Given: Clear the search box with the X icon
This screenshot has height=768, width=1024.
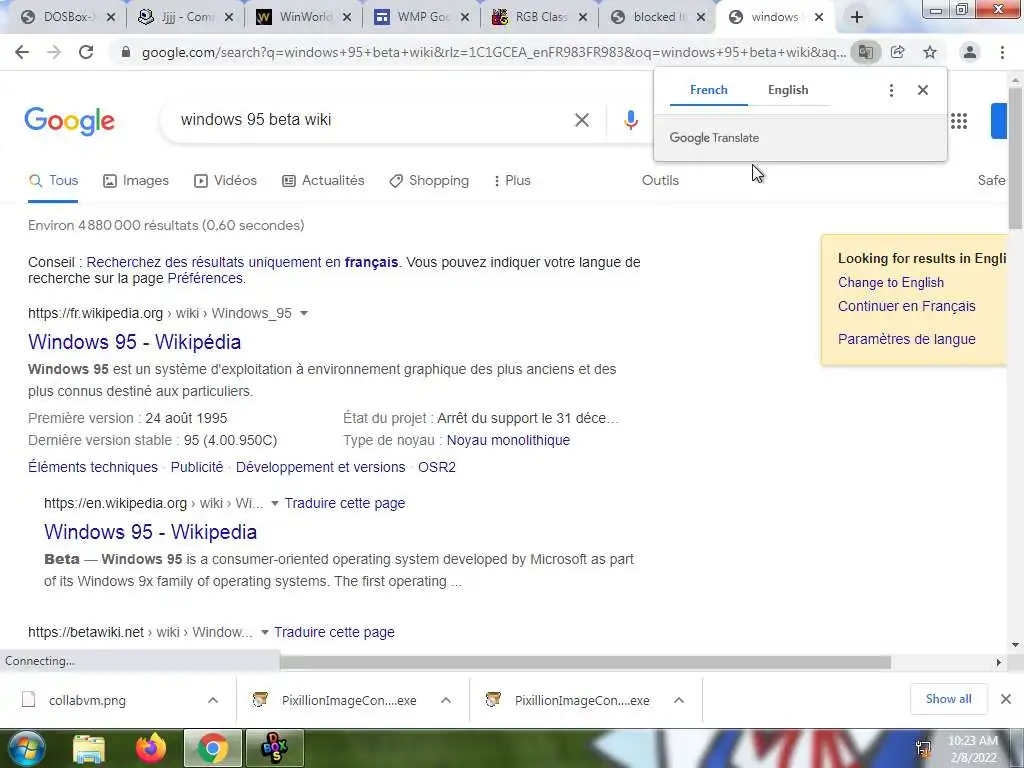Looking at the screenshot, I should click(x=582, y=120).
